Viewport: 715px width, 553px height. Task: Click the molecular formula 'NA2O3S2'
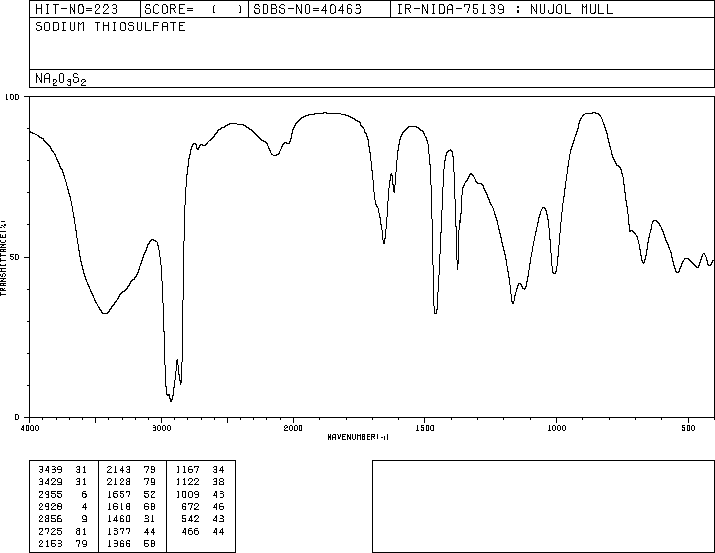61,79
